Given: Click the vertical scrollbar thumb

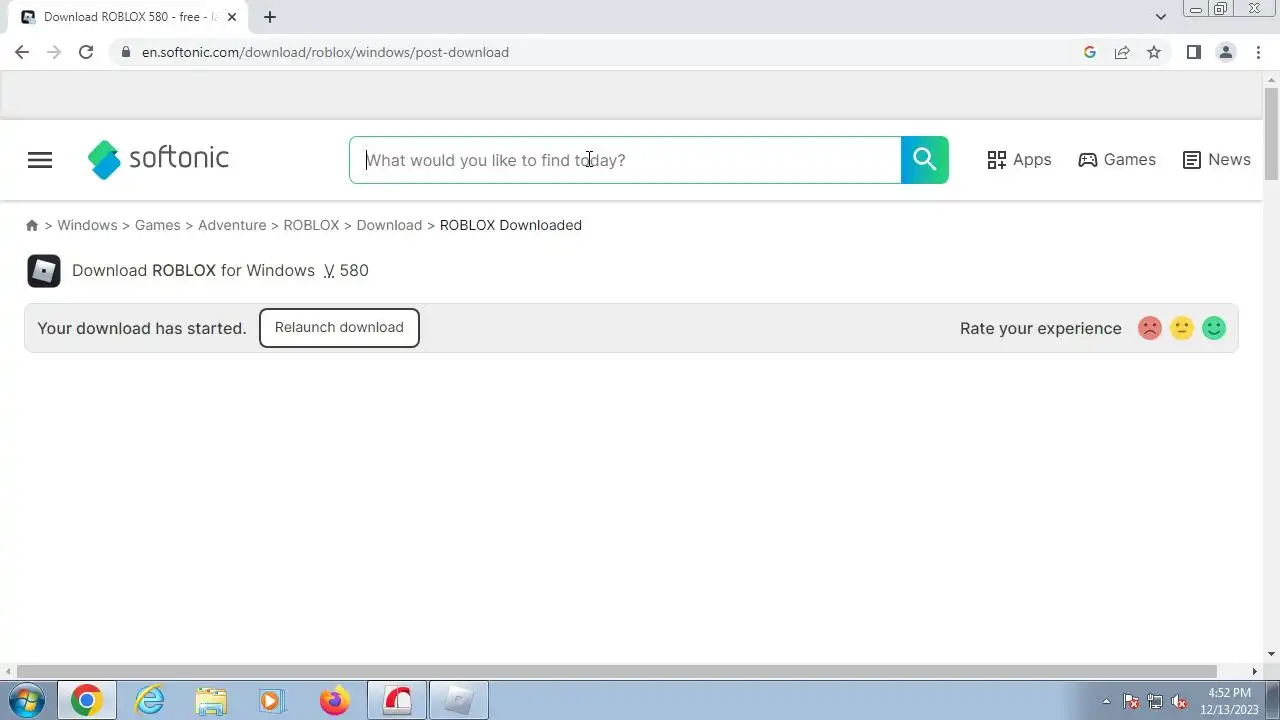Looking at the screenshot, I should point(1271,135).
